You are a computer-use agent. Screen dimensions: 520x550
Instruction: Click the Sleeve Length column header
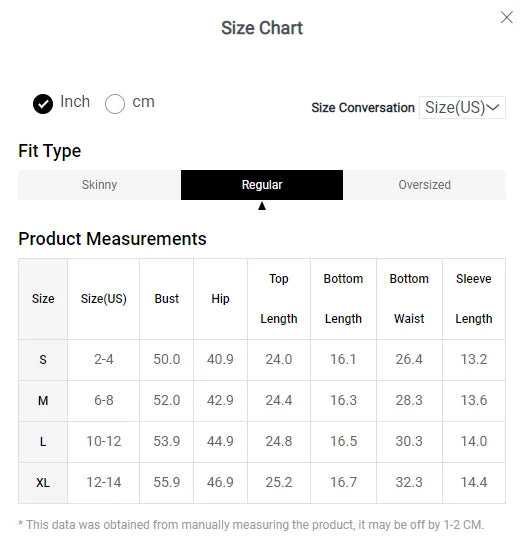pos(474,299)
